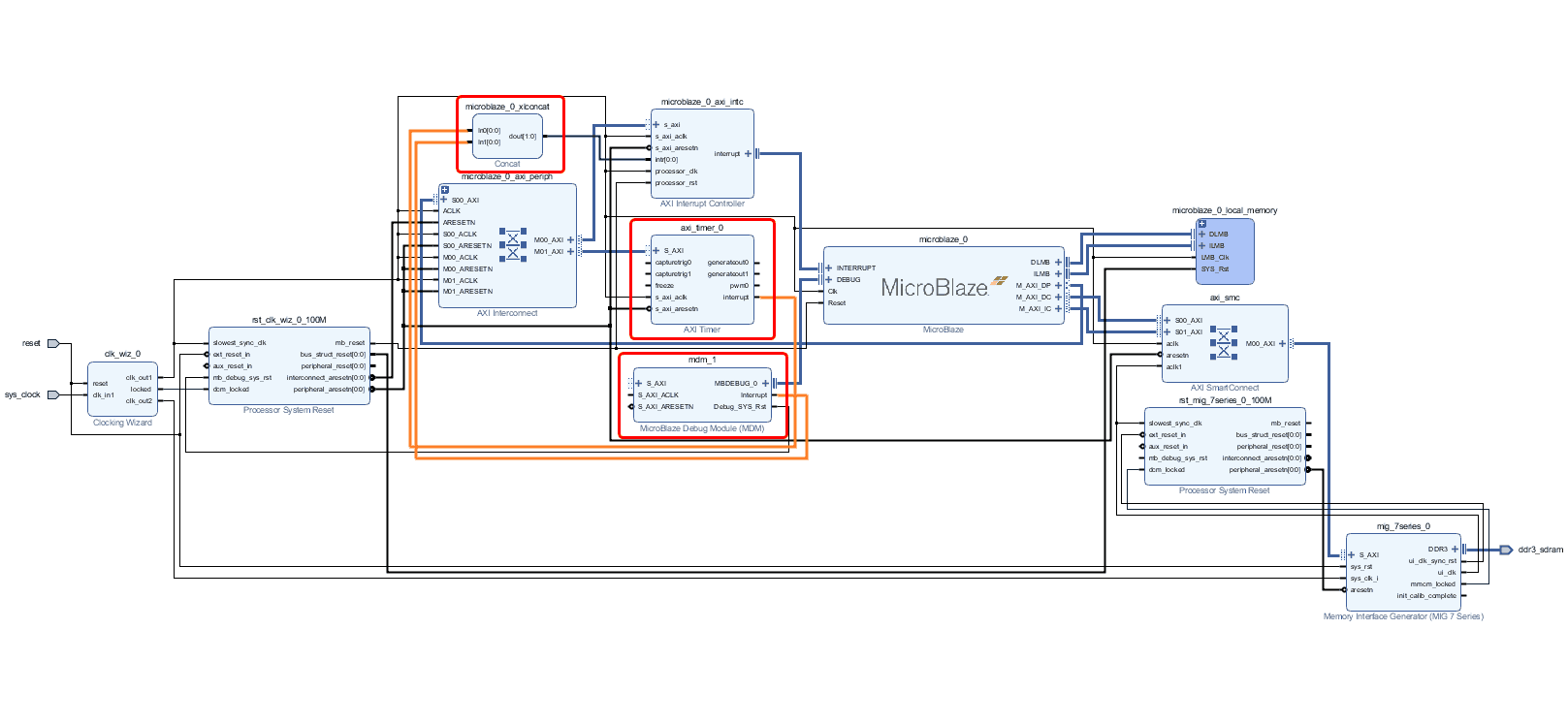Click the AXI Interrupt Controller label

click(x=702, y=204)
